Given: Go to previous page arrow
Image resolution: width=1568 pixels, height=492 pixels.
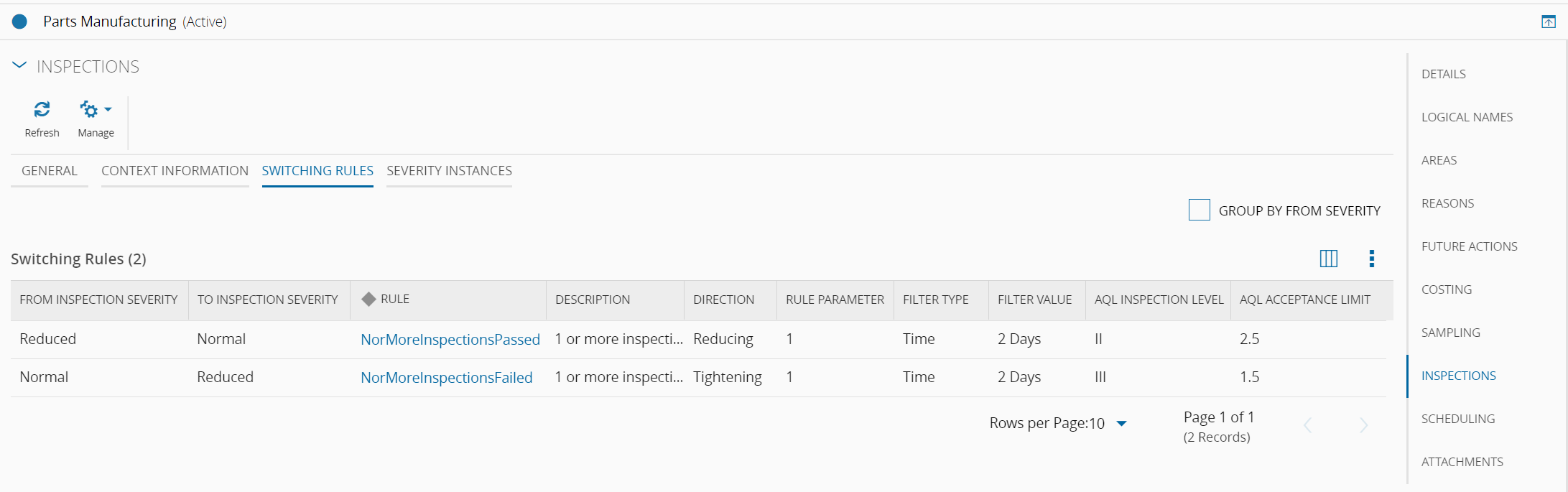Looking at the screenshot, I should [1308, 425].
